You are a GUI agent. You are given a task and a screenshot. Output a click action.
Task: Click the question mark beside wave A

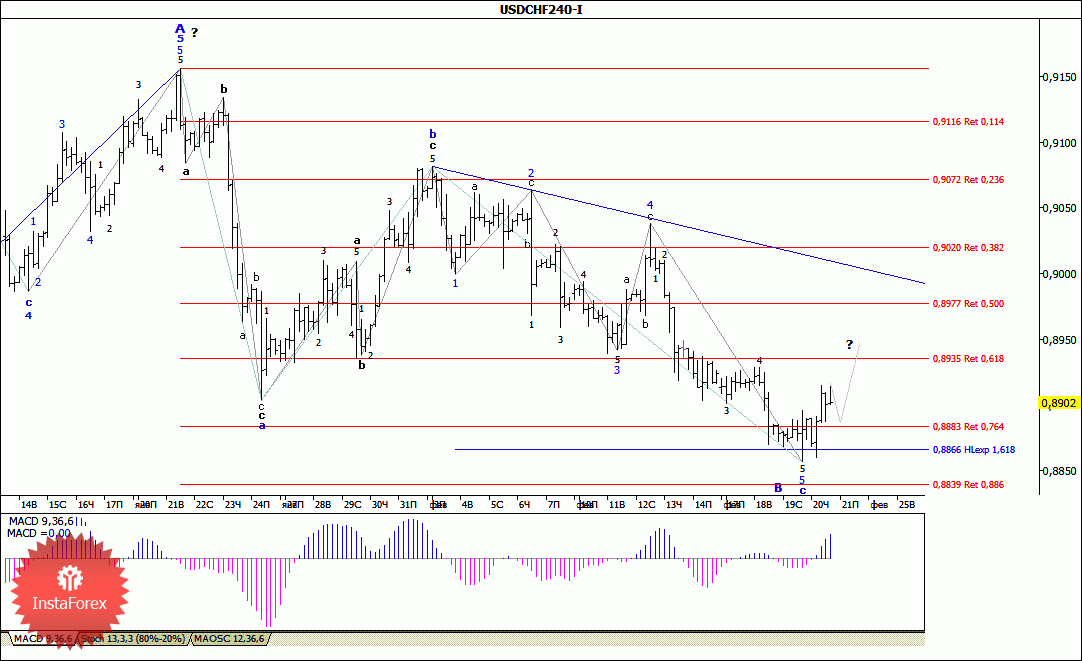[x=195, y=32]
